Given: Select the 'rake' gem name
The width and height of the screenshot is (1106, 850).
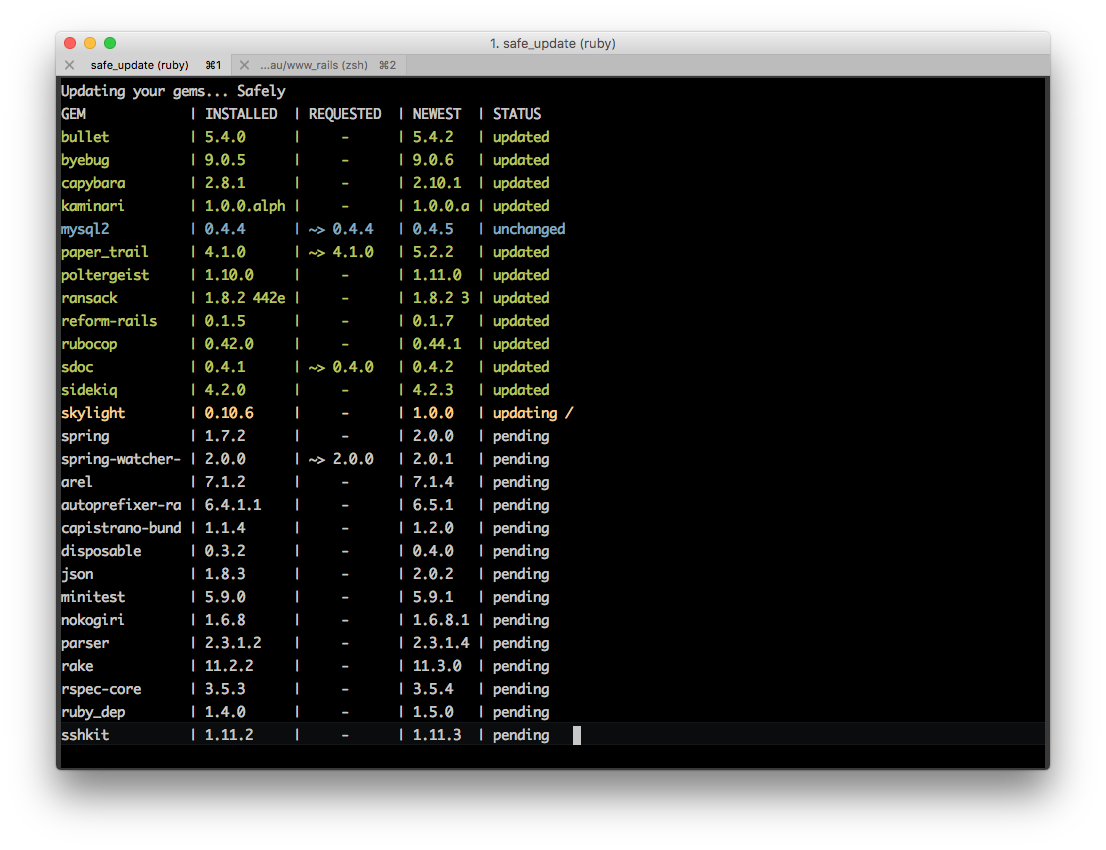Looking at the screenshot, I should pos(77,666).
